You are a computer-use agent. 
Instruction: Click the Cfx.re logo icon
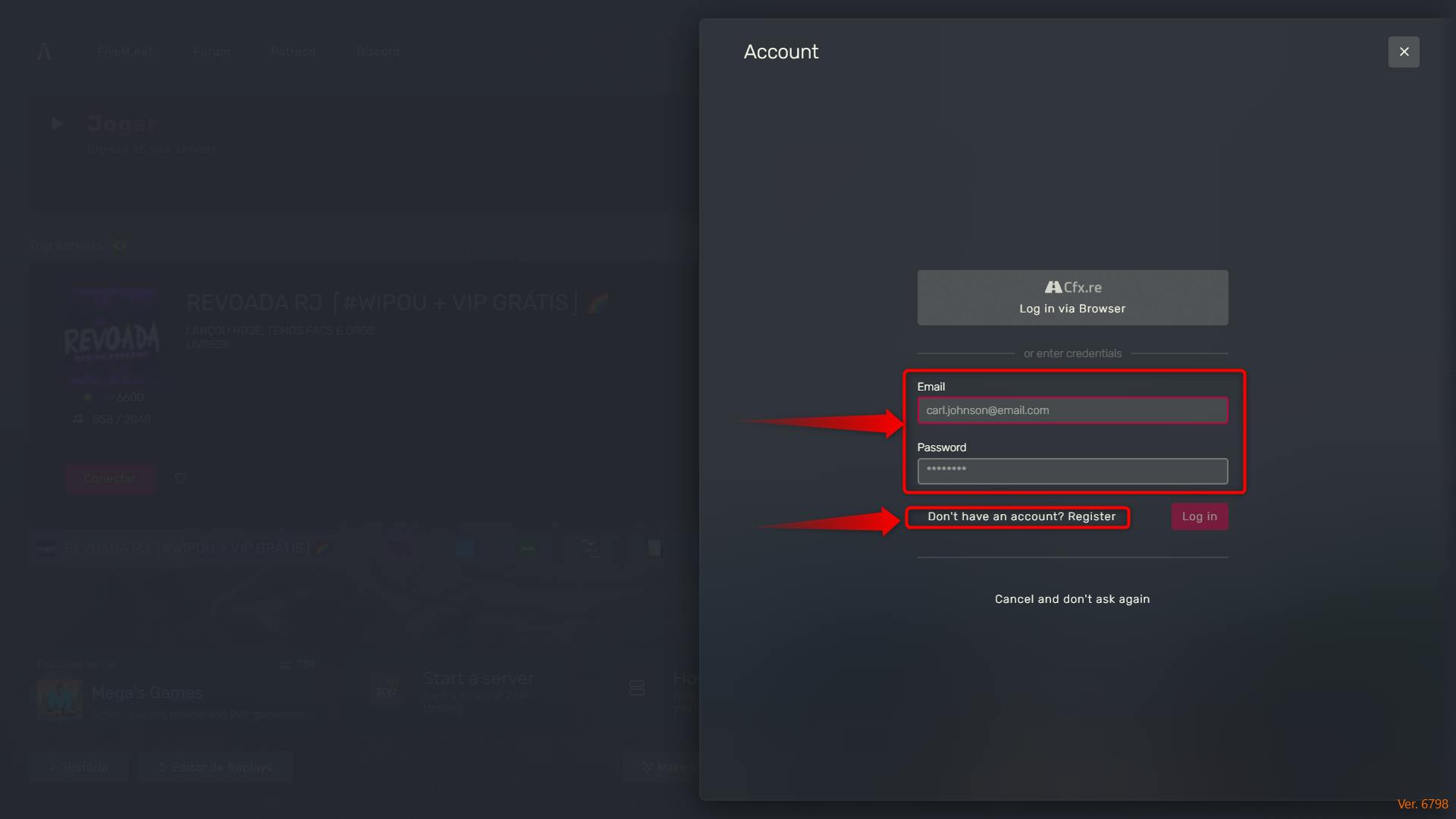point(1051,288)
